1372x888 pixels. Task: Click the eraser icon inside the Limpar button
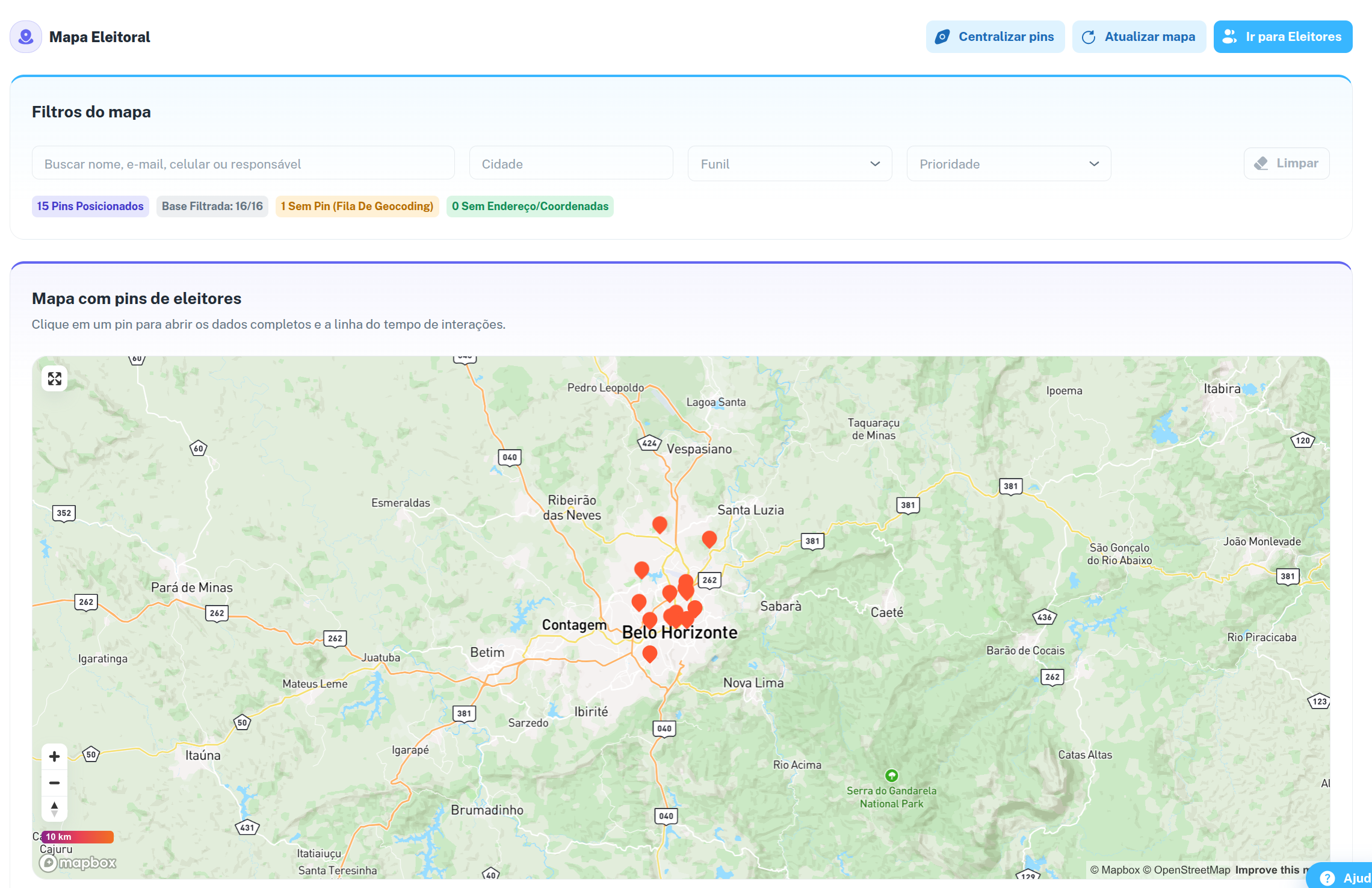click(x=1262, y=163)
